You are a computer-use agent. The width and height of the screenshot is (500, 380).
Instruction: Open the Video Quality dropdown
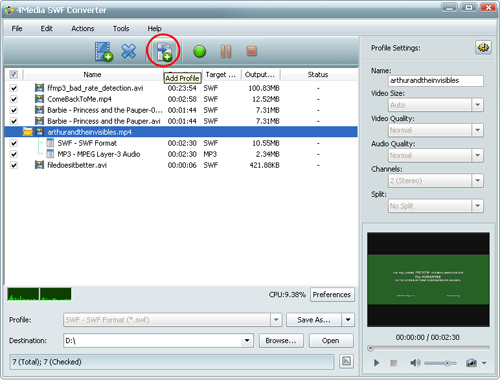477,130
